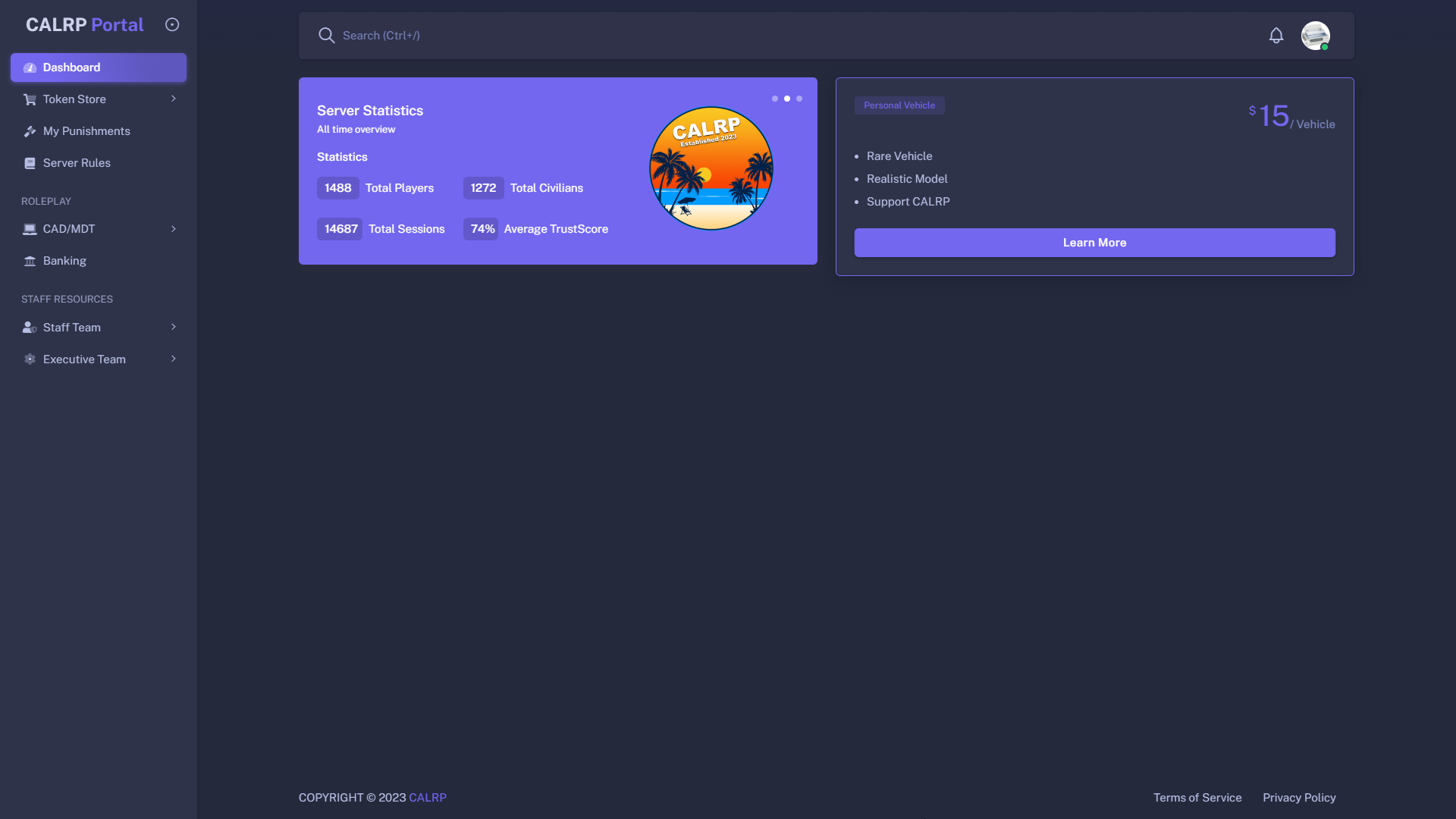This screenshot has width=1456, height=819.
Task: Select the Dashboard menu item
Action: coord(98,67)
